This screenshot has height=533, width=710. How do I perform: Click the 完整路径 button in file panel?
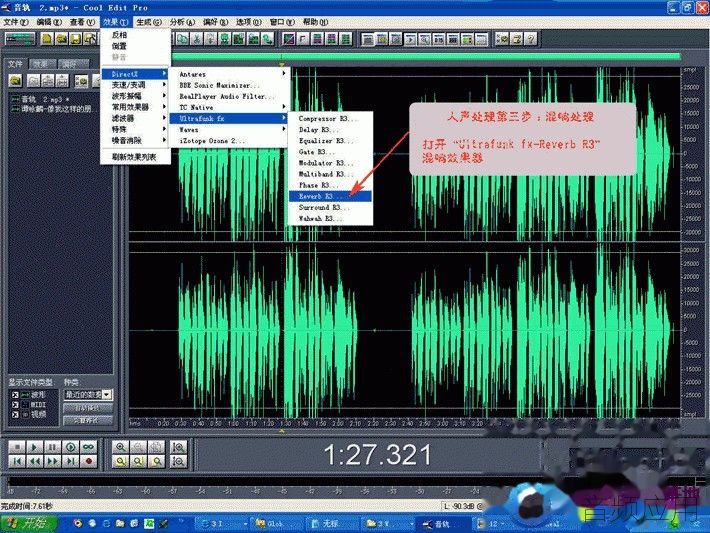point(88,421)
